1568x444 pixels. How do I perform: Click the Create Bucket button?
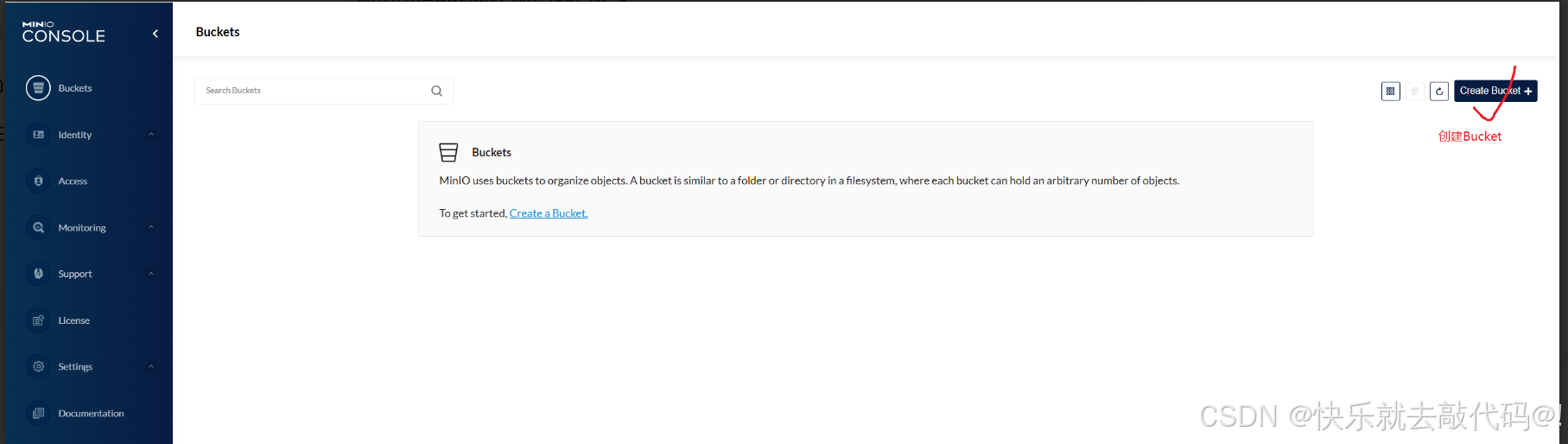pos(1495,91)
